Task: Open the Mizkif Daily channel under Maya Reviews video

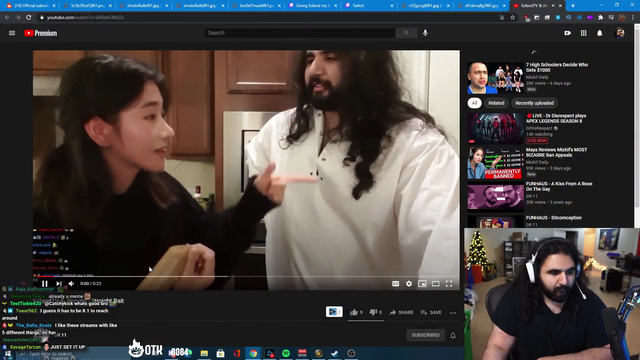Action: point(537,162)
